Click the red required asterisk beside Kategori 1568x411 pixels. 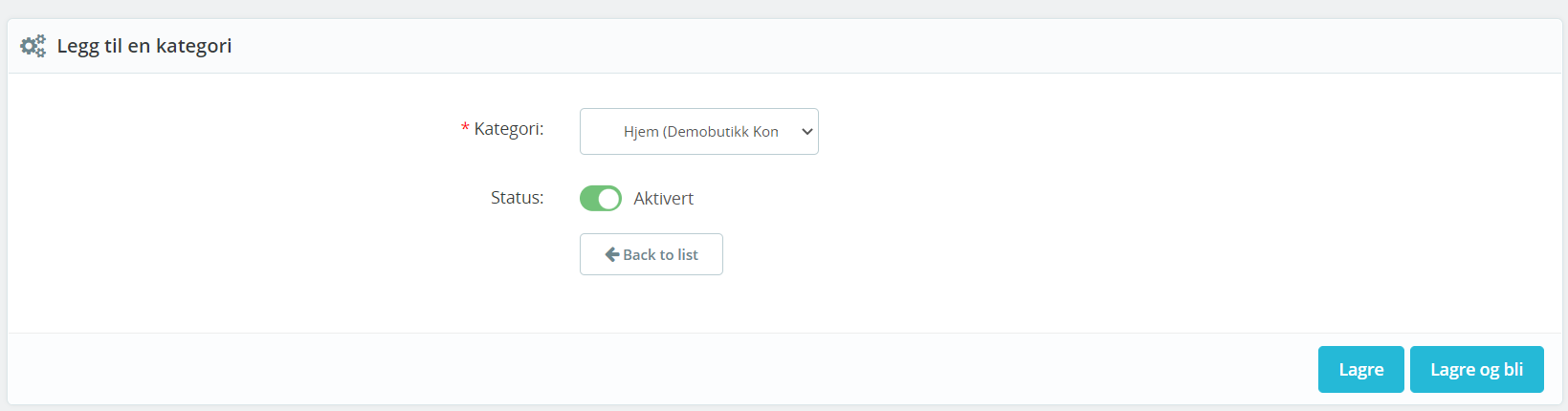(x=465, y=128)
